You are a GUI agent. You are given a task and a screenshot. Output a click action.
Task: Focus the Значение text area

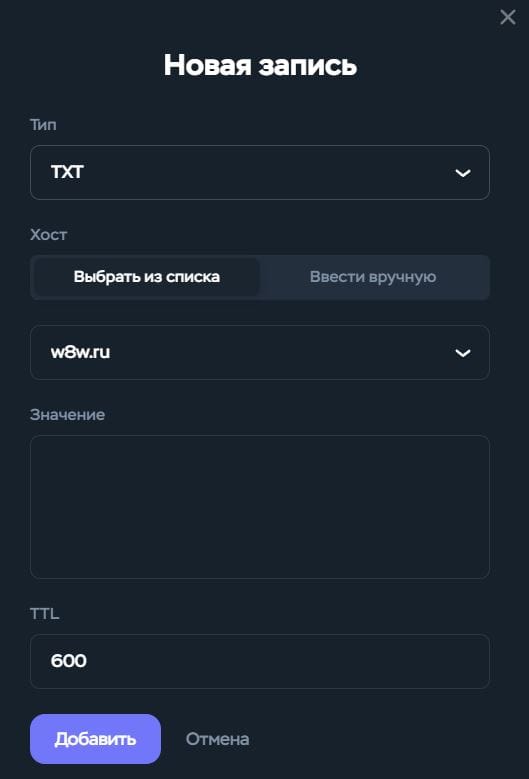(260, 507)
